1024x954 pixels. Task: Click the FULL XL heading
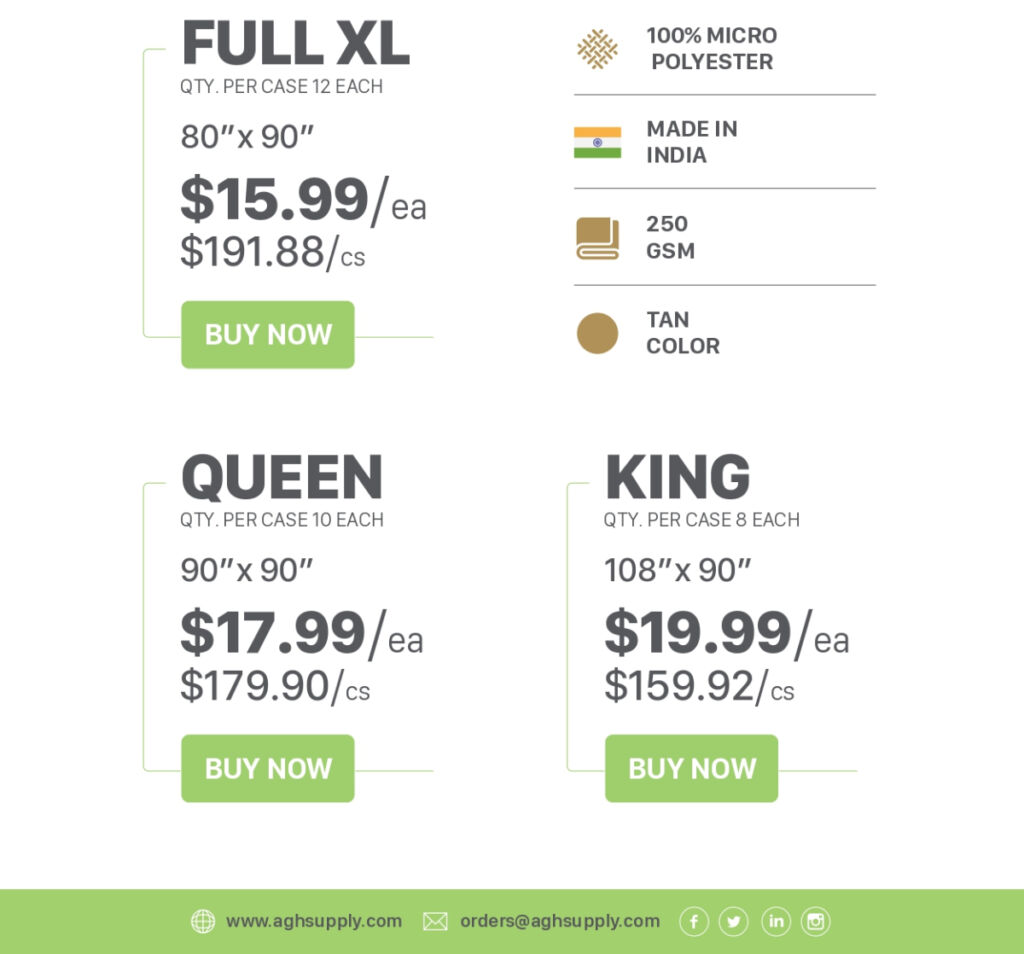click(x=295, y=44)
